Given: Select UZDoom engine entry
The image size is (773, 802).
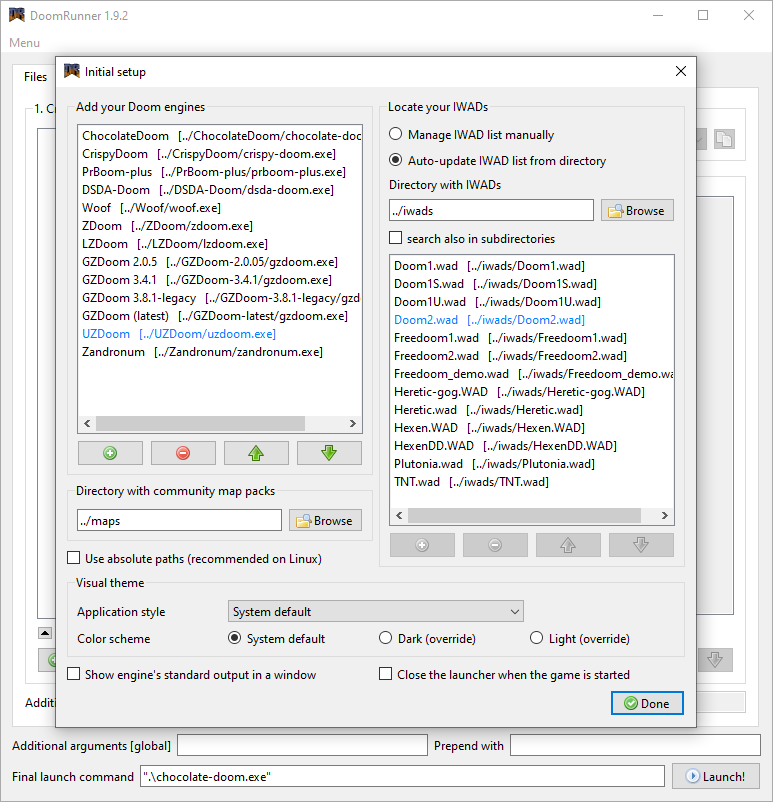Looking at the screenshot, I should pyautogui.click(x=220, y=334).
